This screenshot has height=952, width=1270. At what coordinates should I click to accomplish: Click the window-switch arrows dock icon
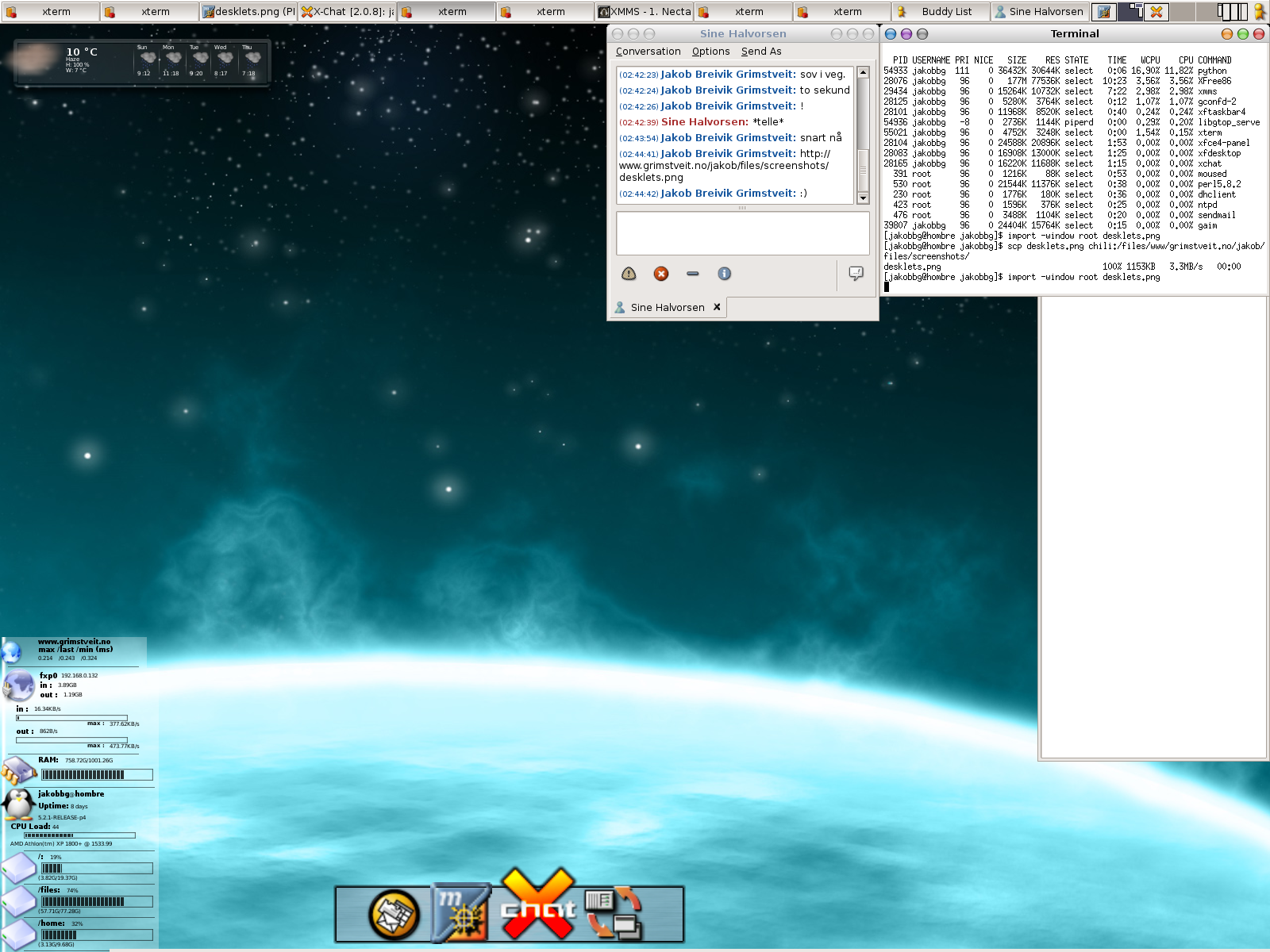coord(614,912)
